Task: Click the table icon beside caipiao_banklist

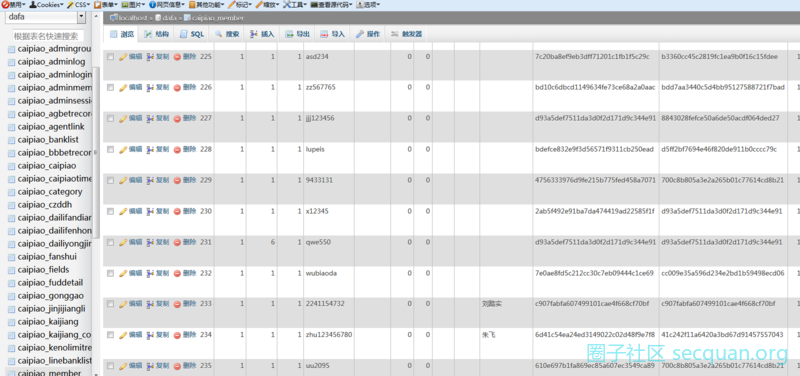Action: pos(11,140)
